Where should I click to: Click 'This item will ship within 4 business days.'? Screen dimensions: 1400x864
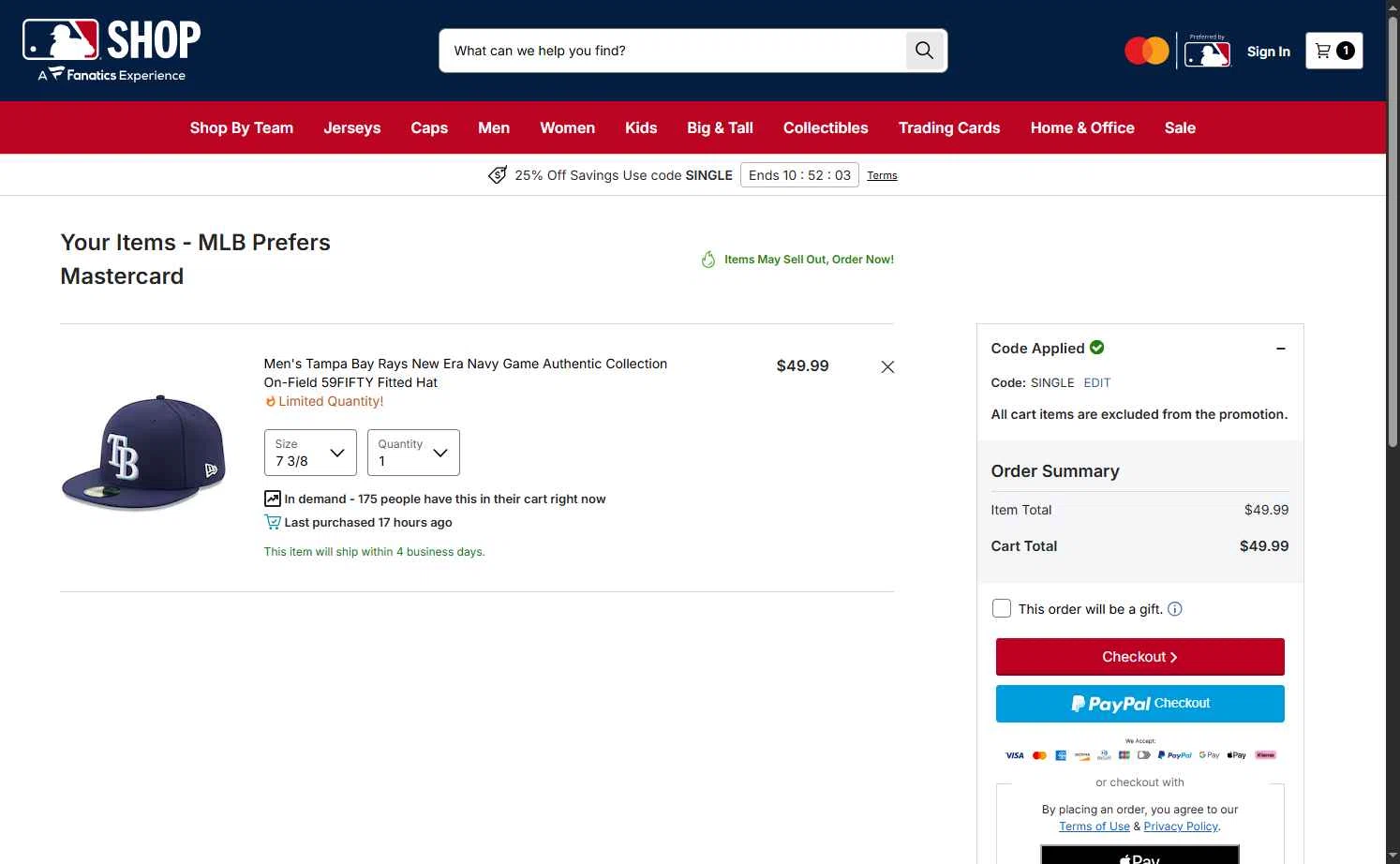(x=375, y=552)
